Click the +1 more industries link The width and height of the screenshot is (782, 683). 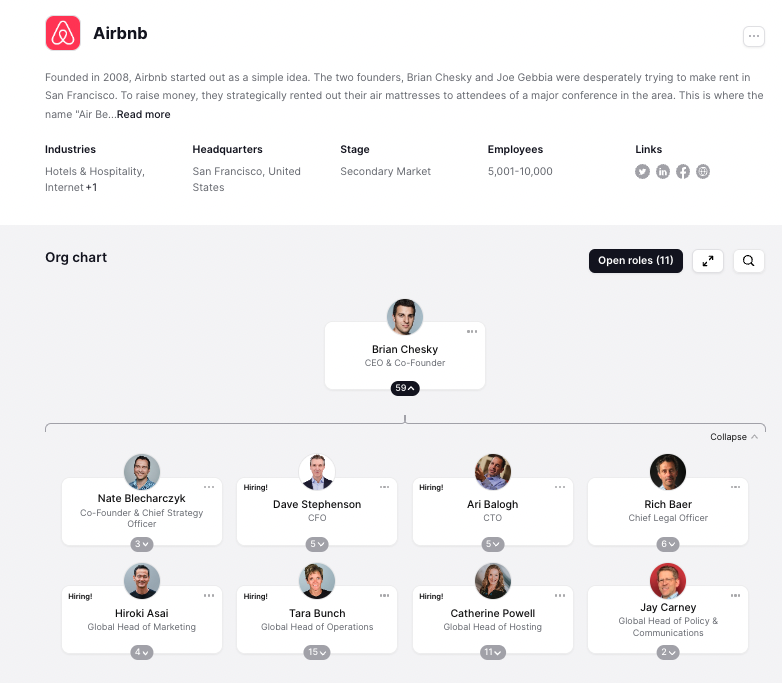click(91, 188)
